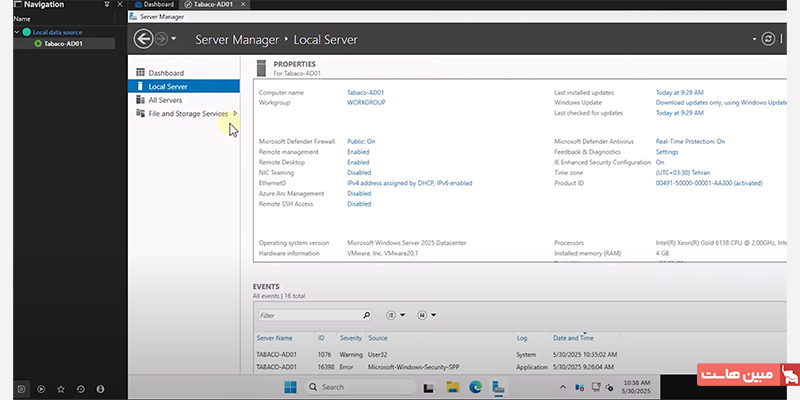Refresh Server Manager with the refresh icon
This screenshot has height=400, width=800.
pyautogui.click(x=768, y=39)
